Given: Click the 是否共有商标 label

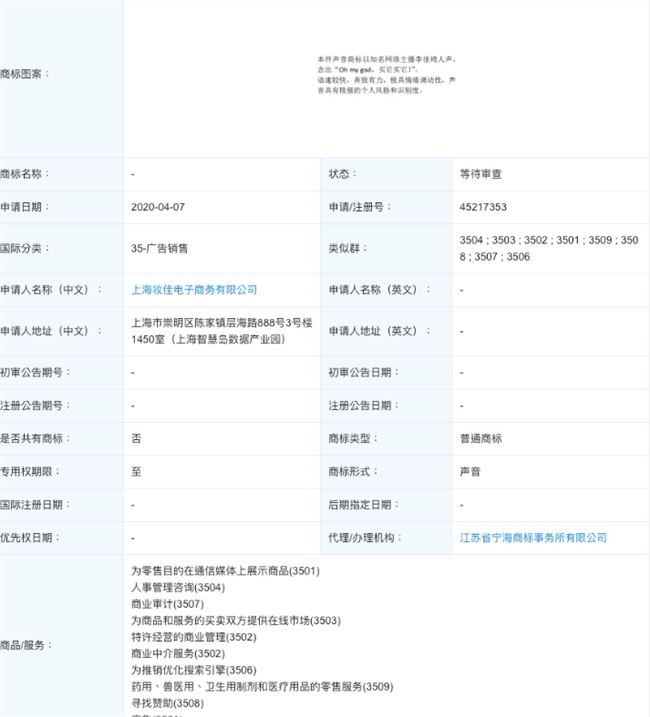Looking at the screenshot, I should [35, 439].
